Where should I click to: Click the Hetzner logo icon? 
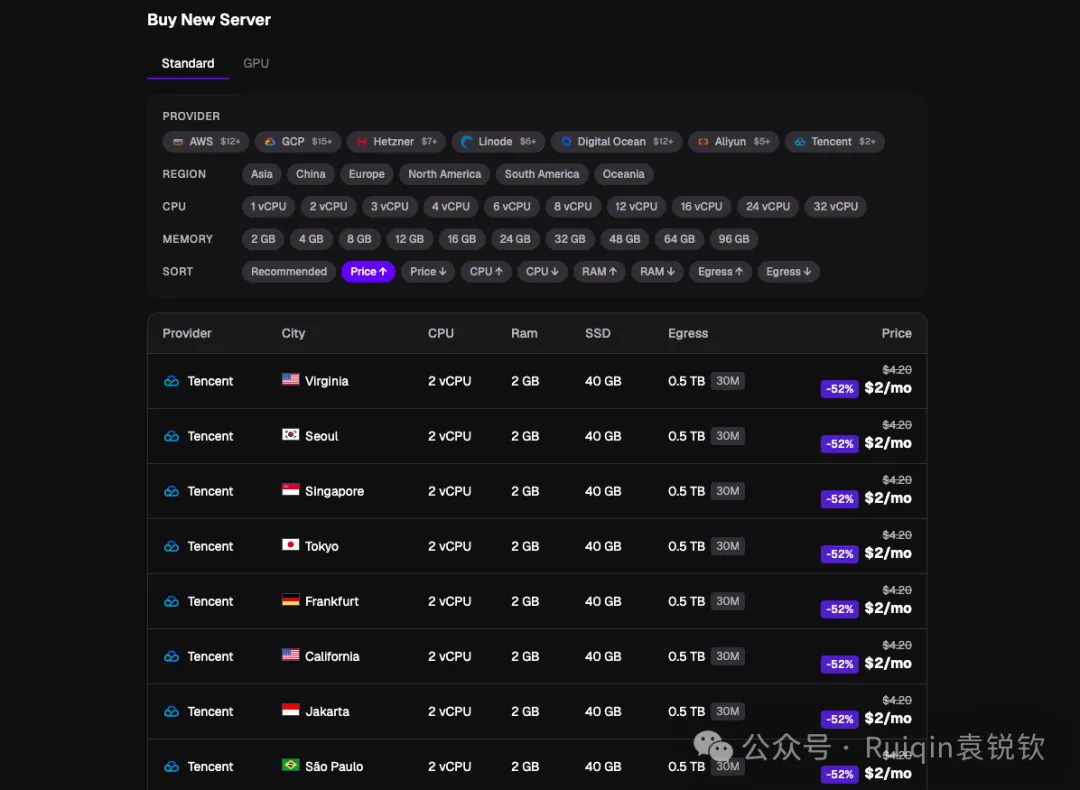point(362,142)
